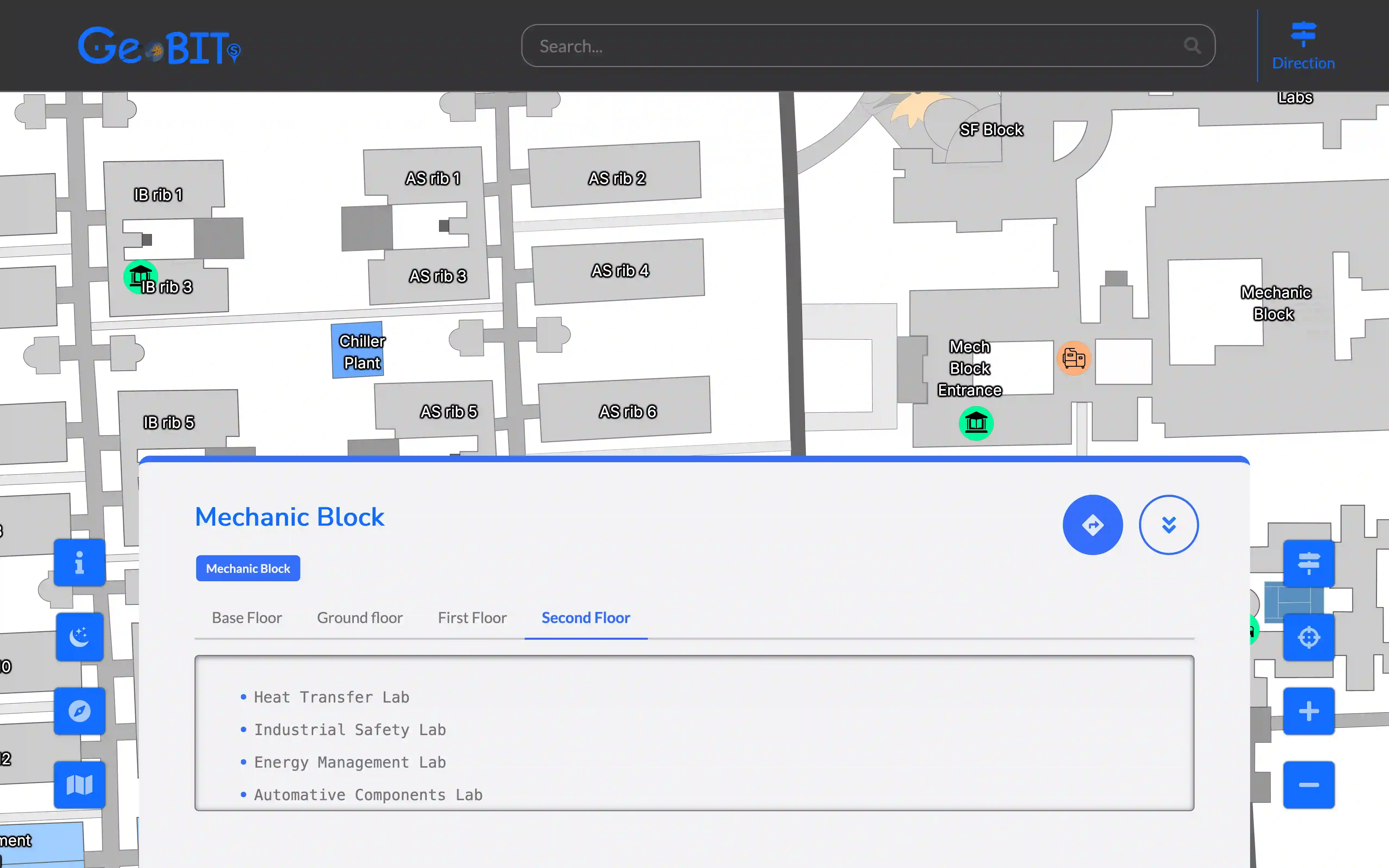Select the First Floor tab
This screenshot has height=868, width=1389.
pyautogui.click(x=472, y=618)
